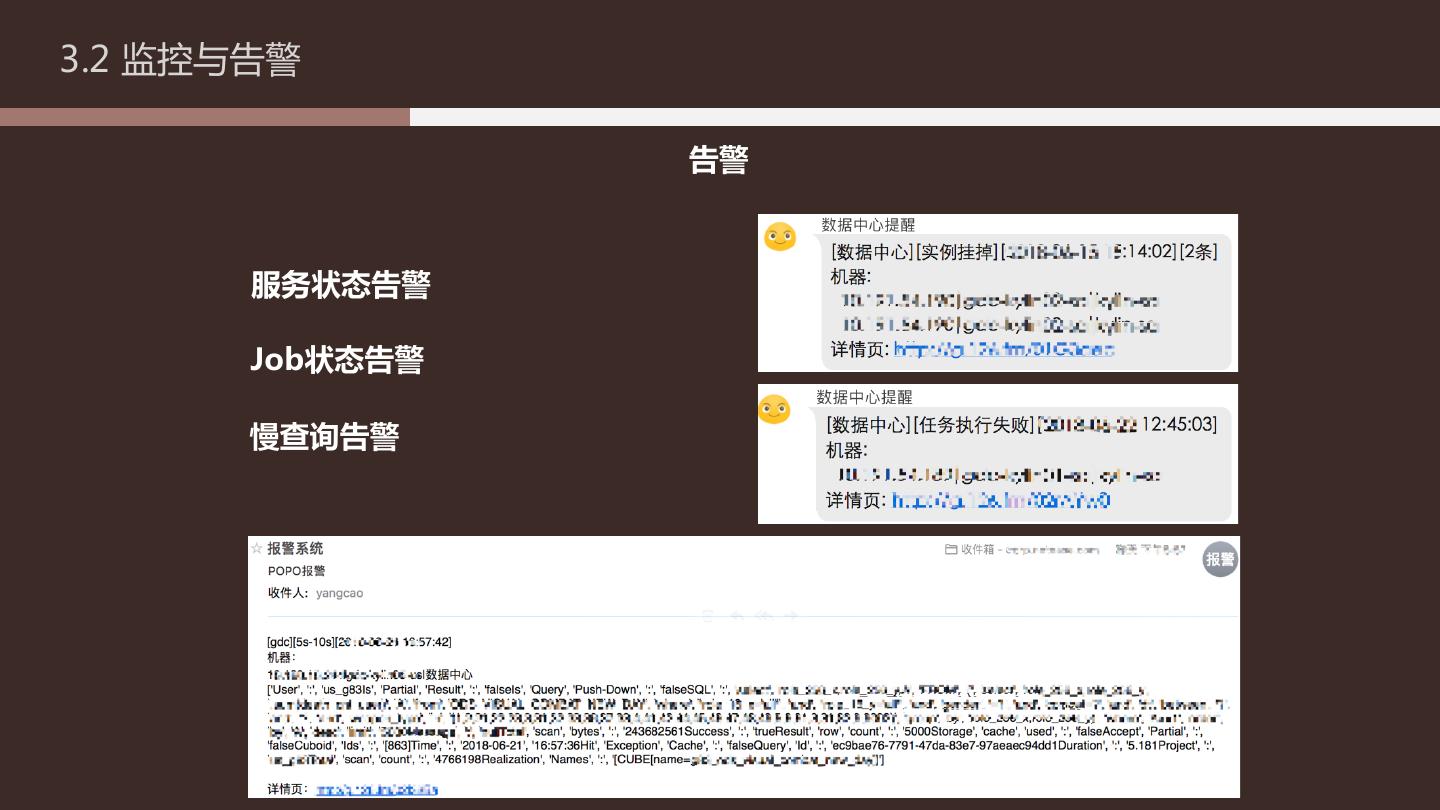Screen dimensions: 1440x810
Task: Star the 报警系统 email
Action: point(256,548)
